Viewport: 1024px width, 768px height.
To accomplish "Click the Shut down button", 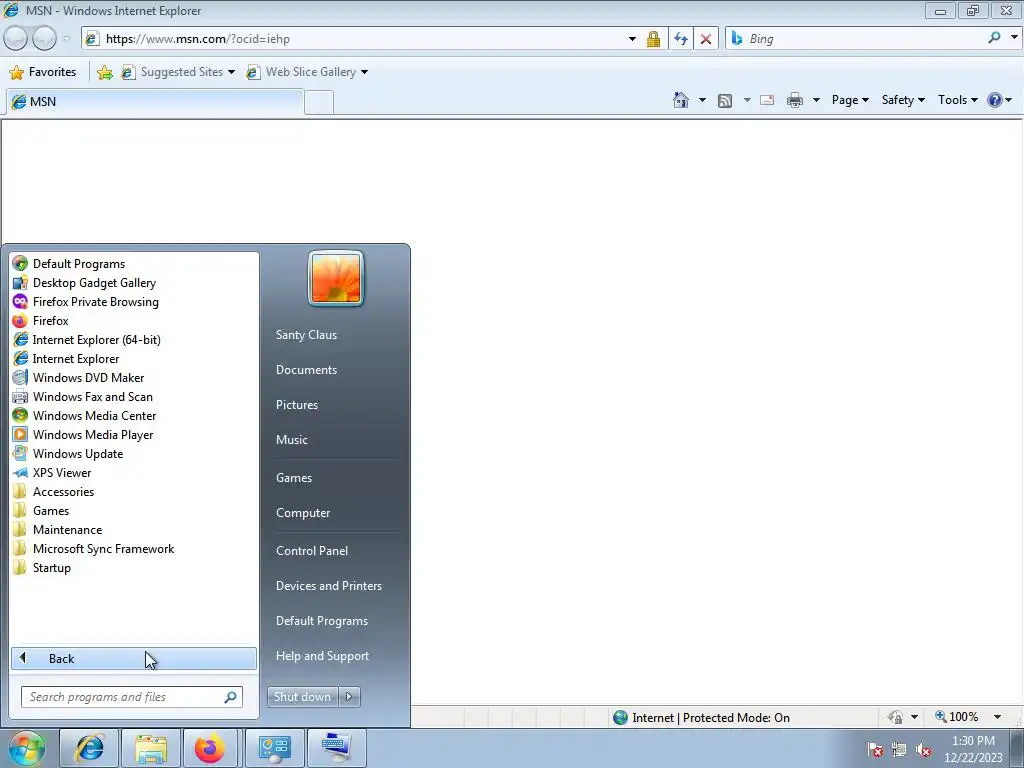I will 302,697.
